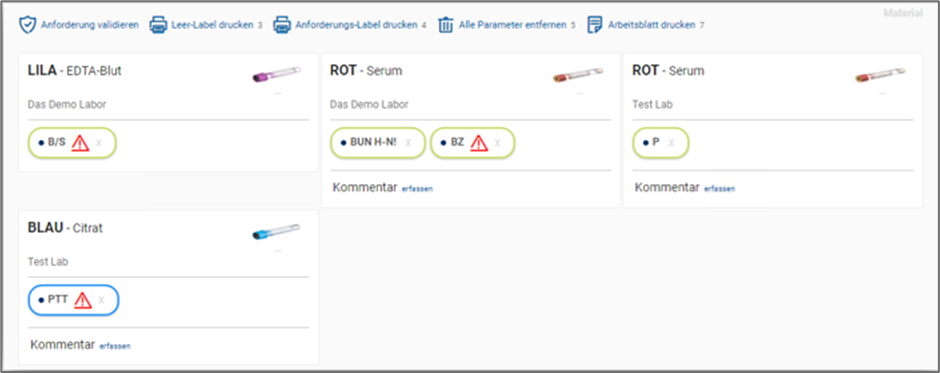
Task: Click red tube image in Das Demo Labor Serum card
Action: tap(578, 74)
